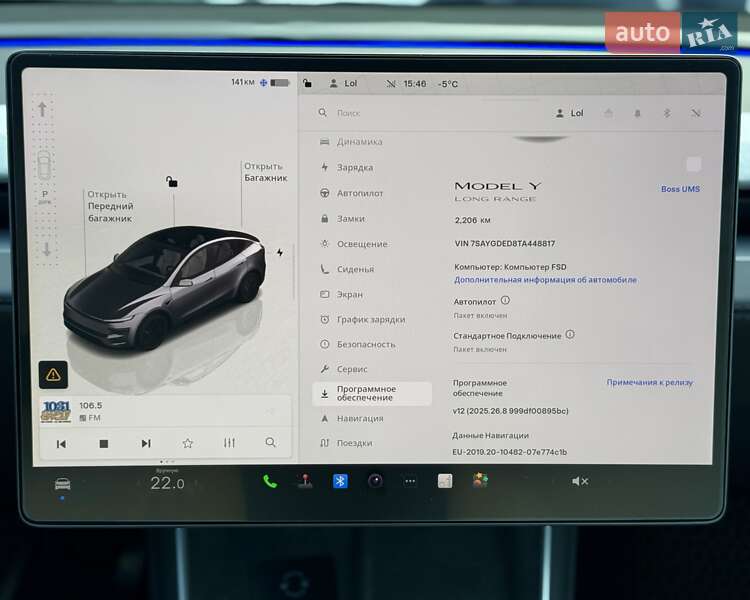
Task: Unmute the volume speaker icon
Action: pos(580,481)
